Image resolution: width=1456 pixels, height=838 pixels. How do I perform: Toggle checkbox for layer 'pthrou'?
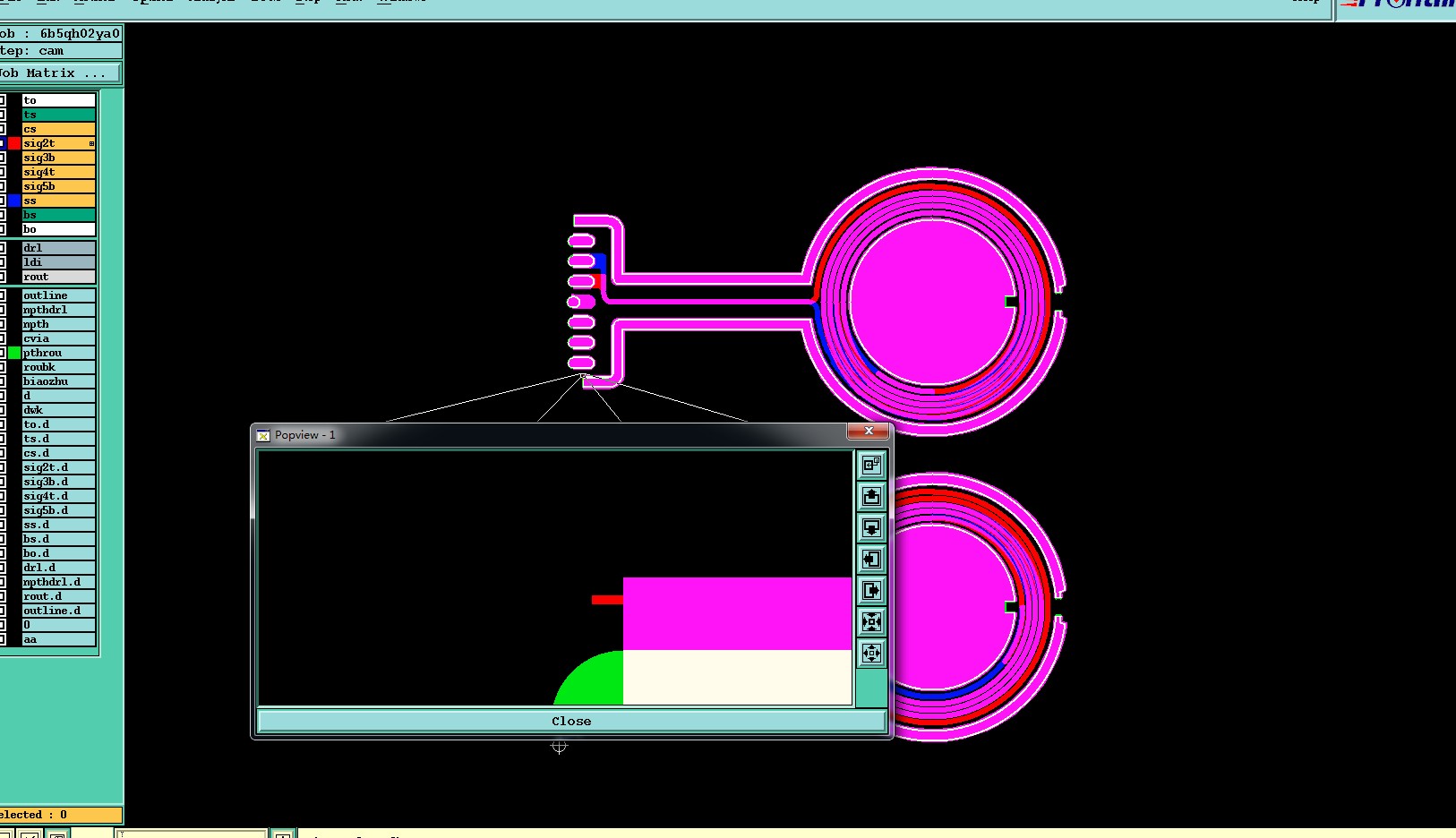coord(3,353)
